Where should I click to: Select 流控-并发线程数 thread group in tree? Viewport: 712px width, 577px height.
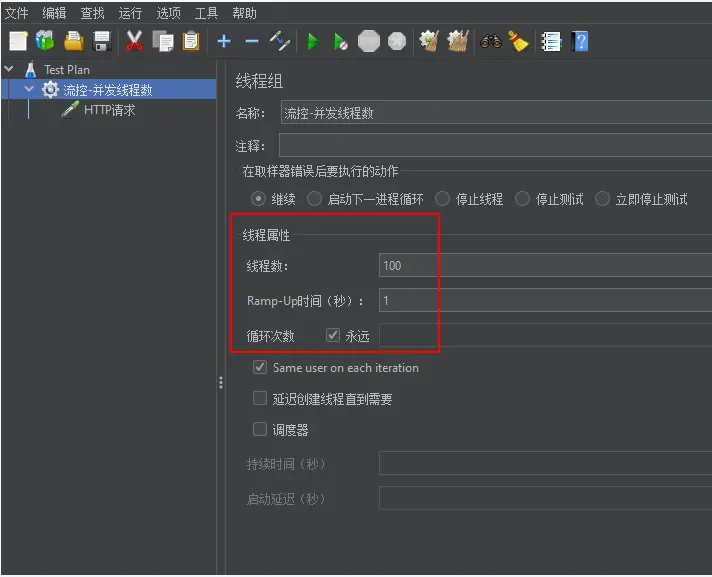click(108, 90)
